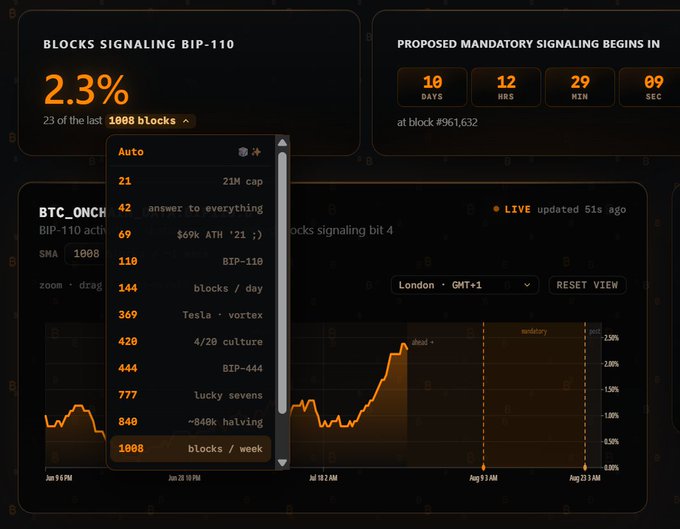Select the Auto option in the dropdown
Image resolution: width=680 pixels, height=529 pixels.
(190, 152)
